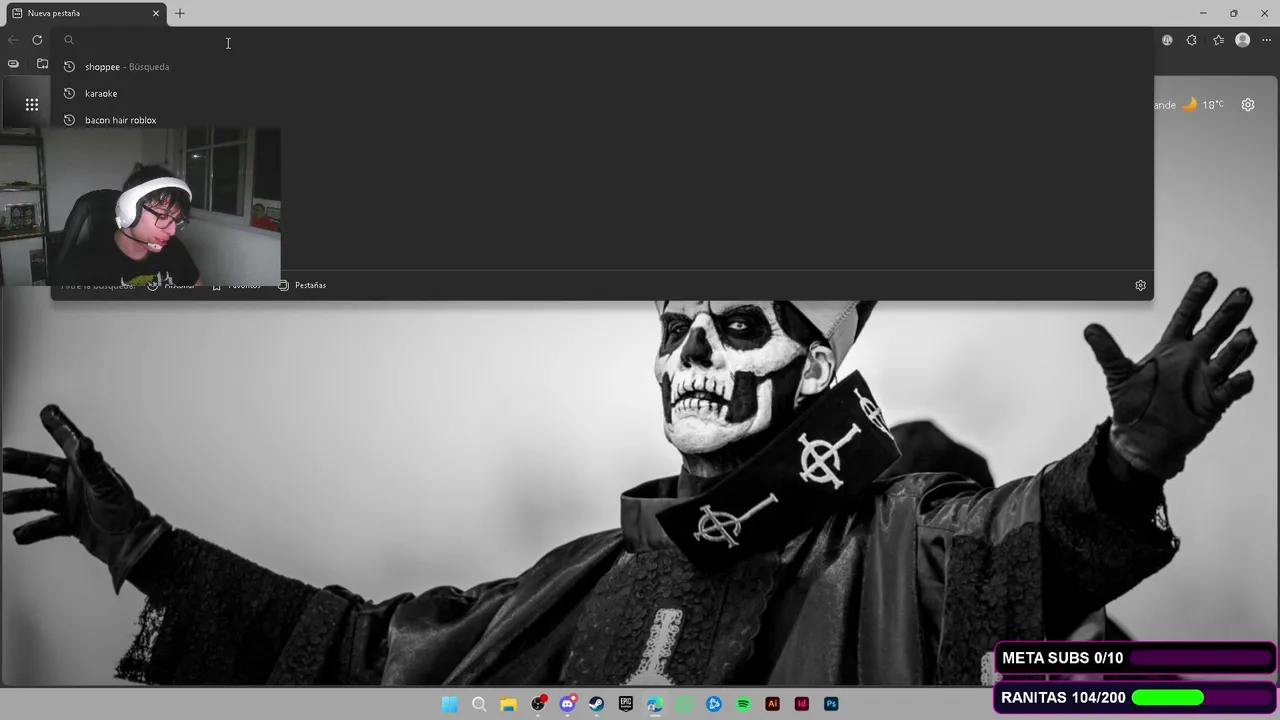Open OBS Studio from taskbar
The image size is (1280, 720).
538,704
